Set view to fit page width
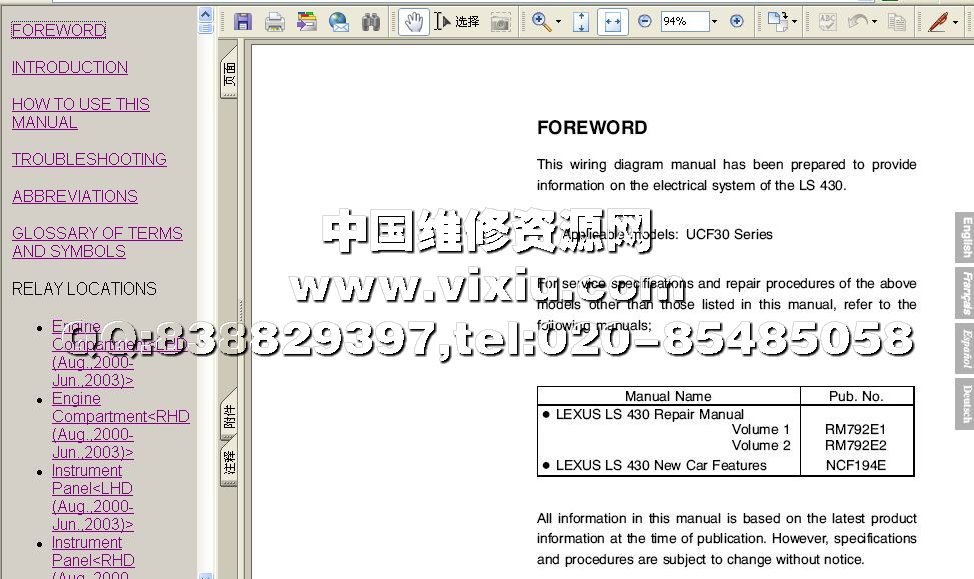This screenshot has width=974, height=579. (612, 22)
